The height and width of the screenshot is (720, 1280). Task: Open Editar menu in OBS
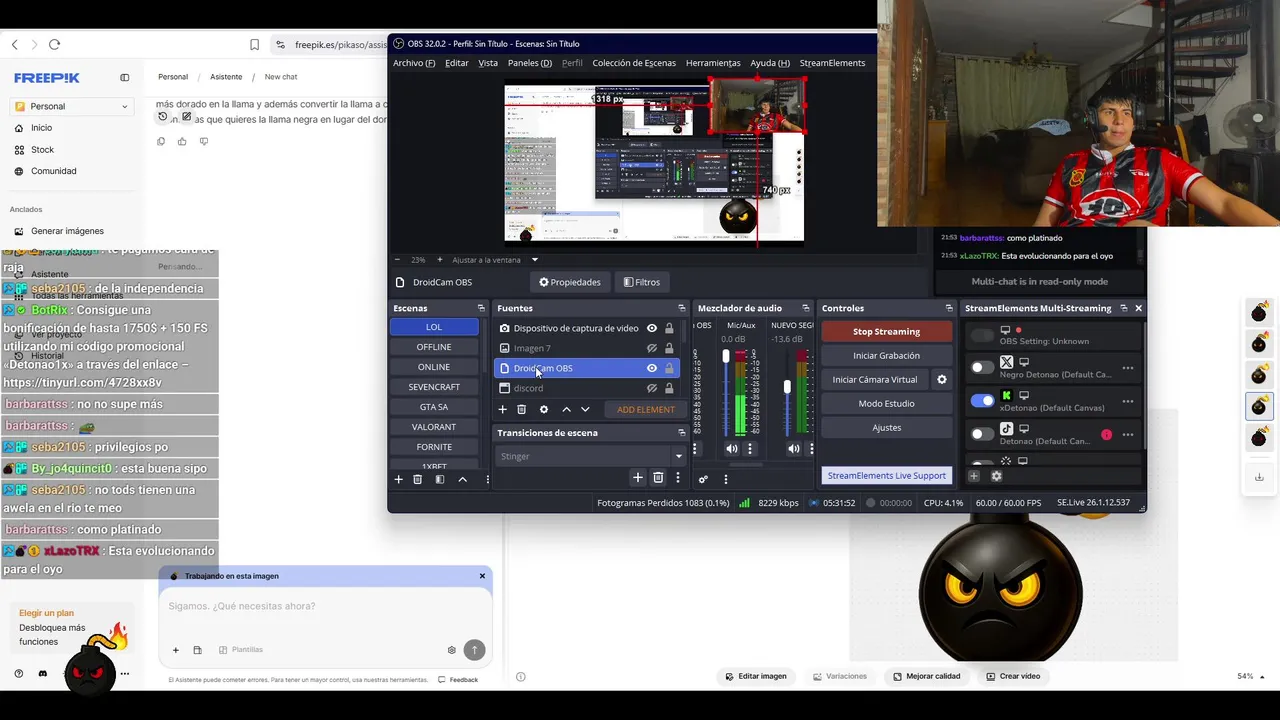pos(457,63)
